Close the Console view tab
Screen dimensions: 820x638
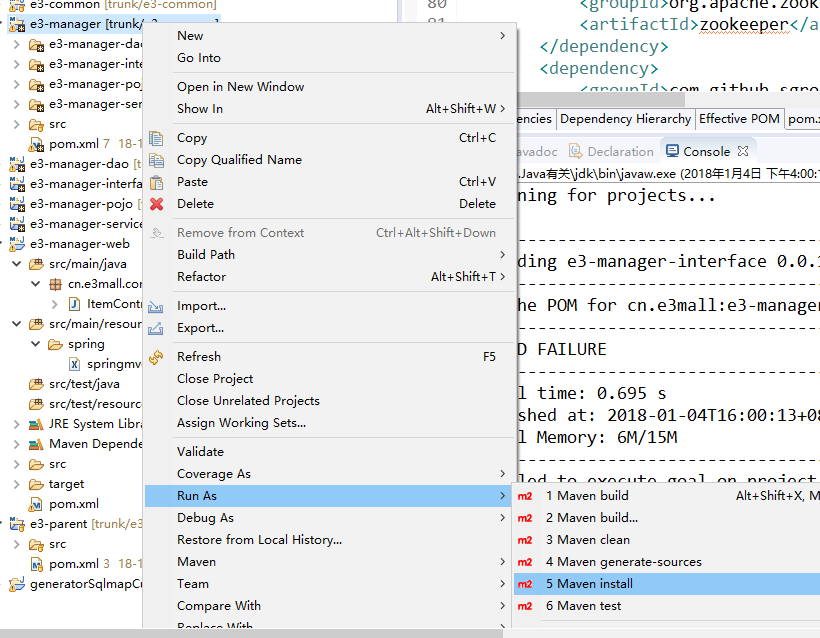point(743,151)
